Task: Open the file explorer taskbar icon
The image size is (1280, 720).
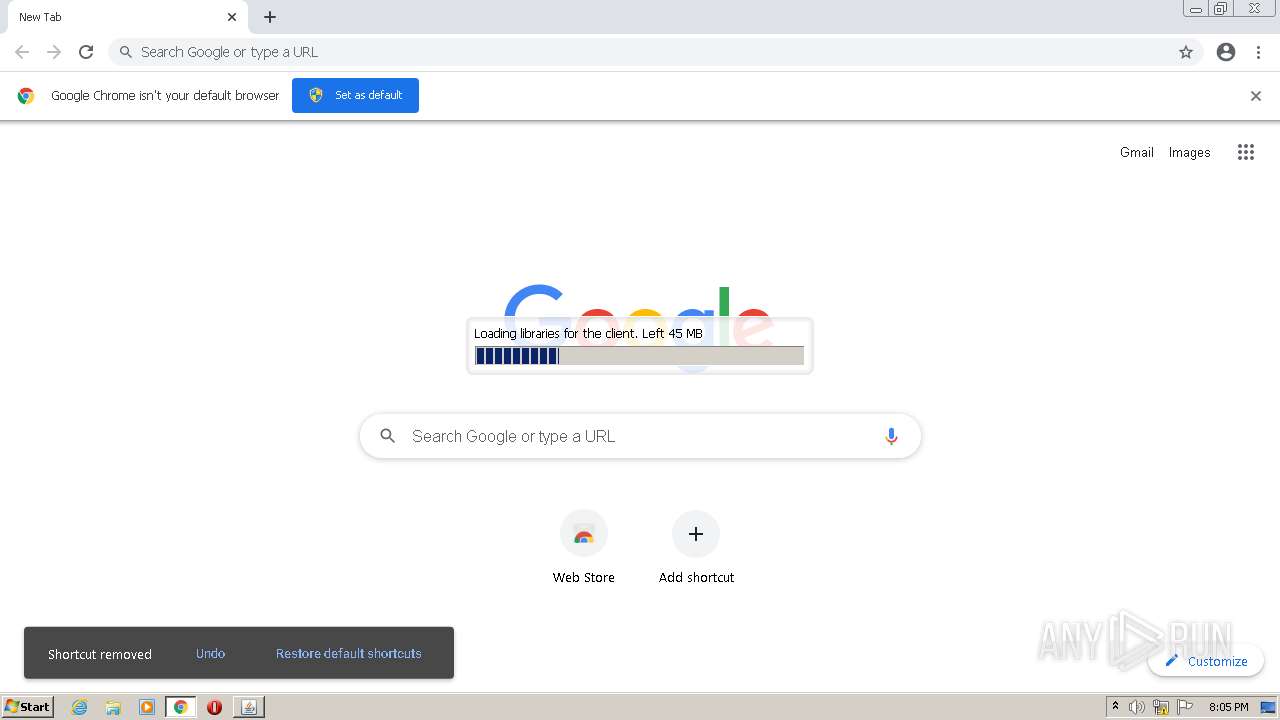Action: coord(113,707)
